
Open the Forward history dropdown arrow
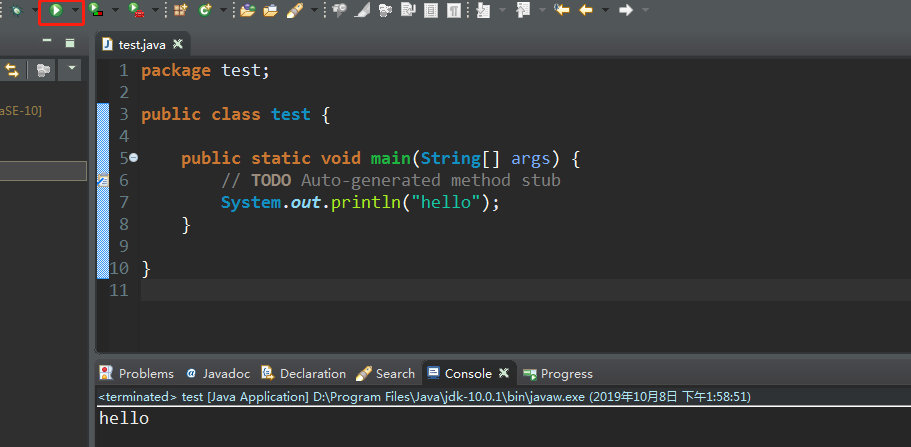[x=645, y=10]
